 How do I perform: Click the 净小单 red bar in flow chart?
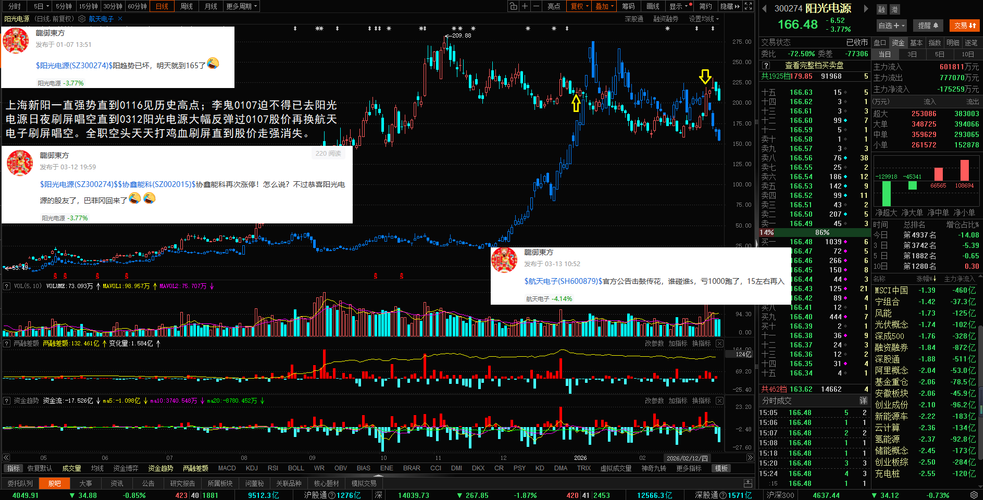pos(965,170)
